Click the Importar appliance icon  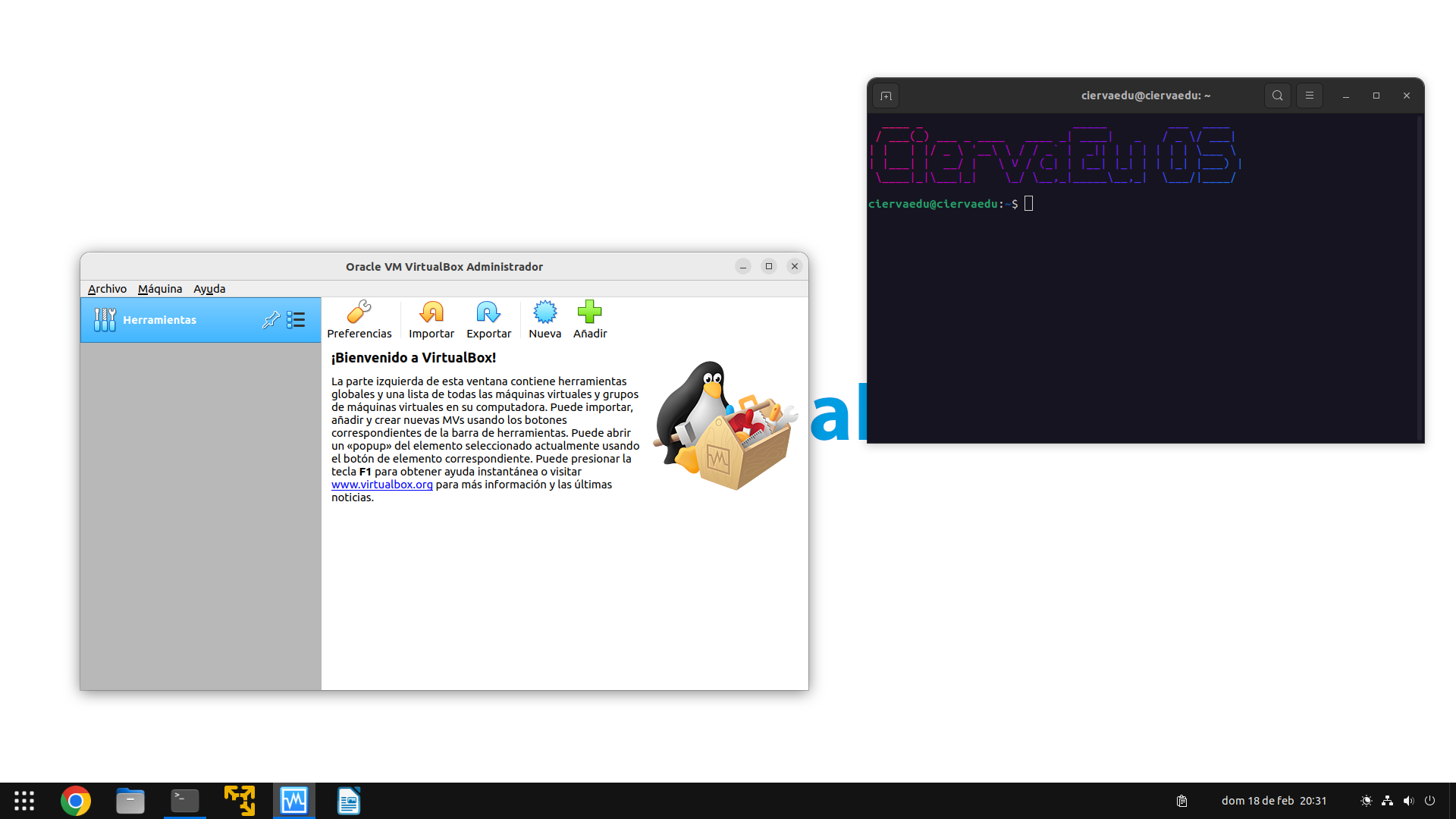pyautogui.click(x=431, y=319)
